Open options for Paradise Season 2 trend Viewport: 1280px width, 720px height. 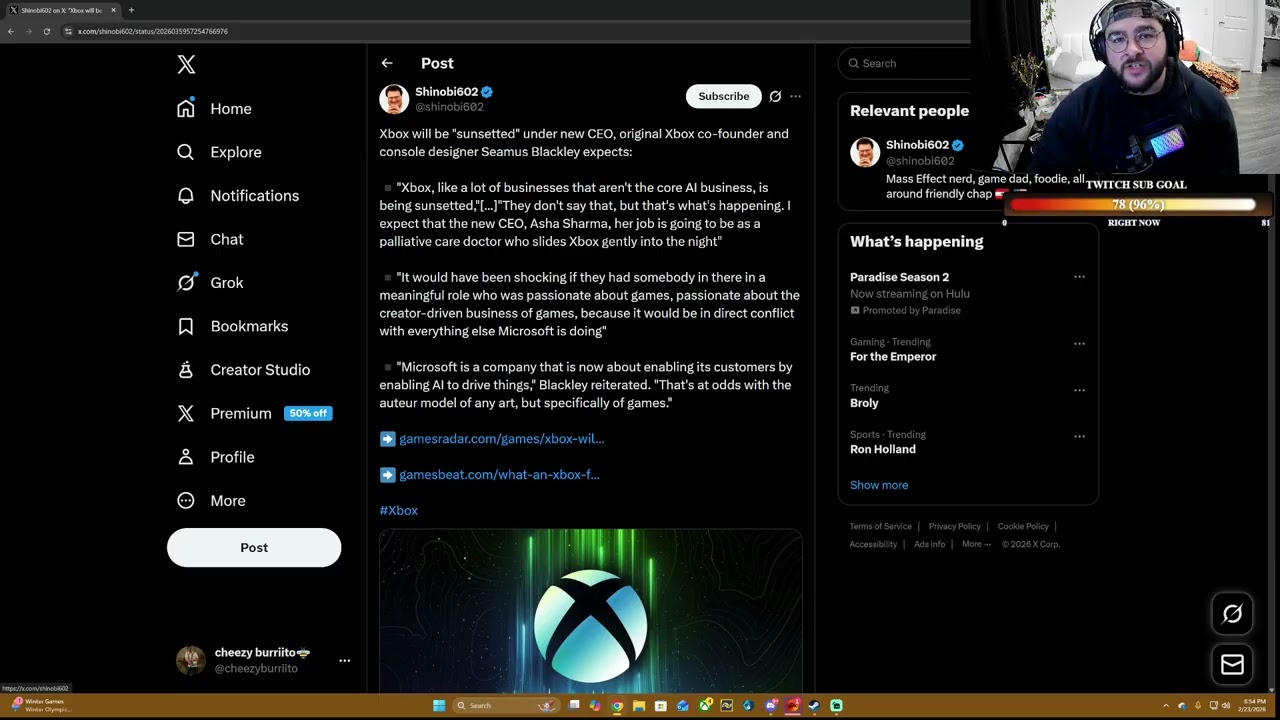[1079, 277]
